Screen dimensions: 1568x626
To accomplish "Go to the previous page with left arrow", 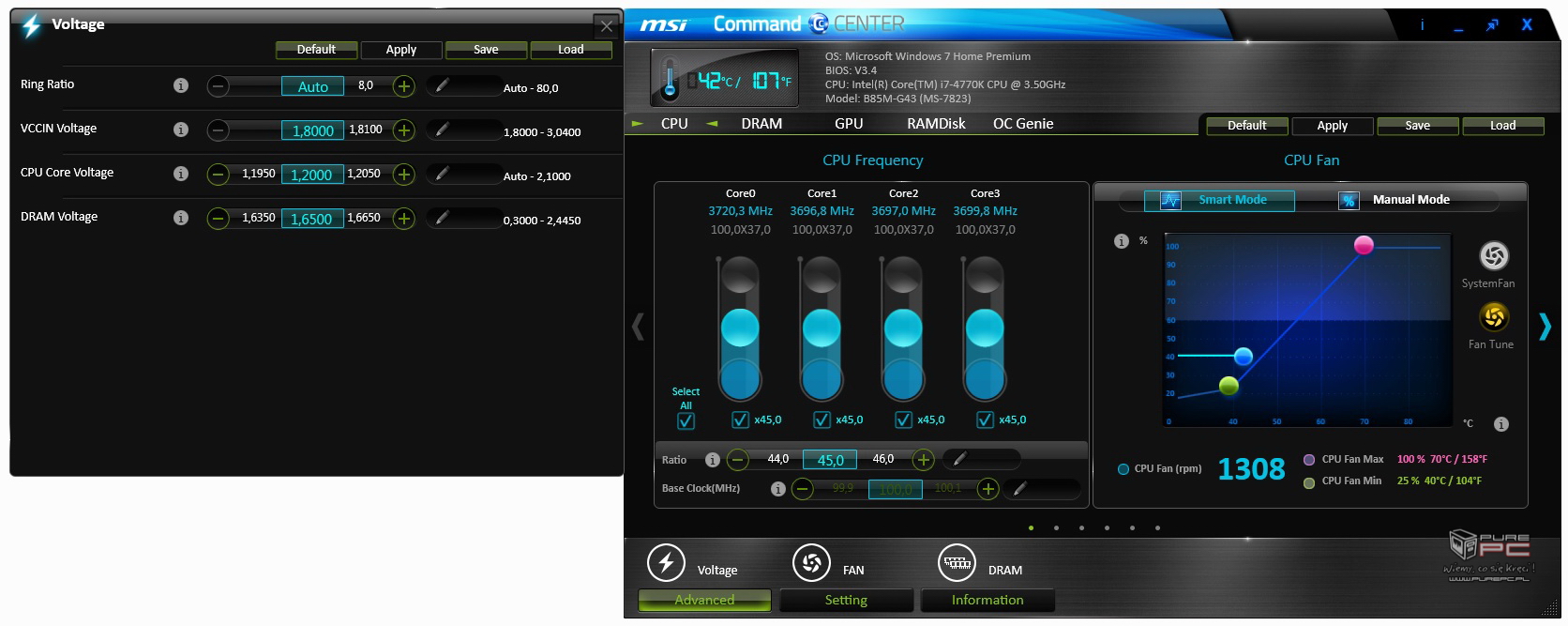I will coord(639,327).
